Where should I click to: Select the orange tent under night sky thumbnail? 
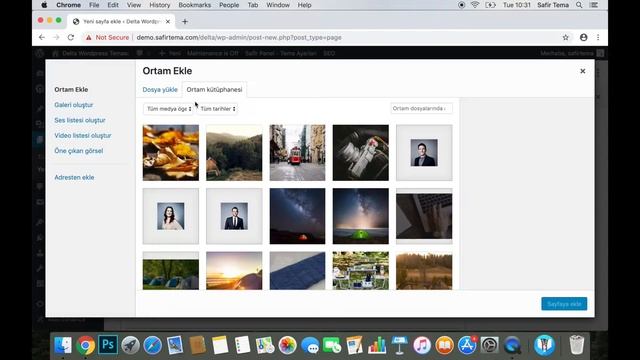(x=298, y=216)
